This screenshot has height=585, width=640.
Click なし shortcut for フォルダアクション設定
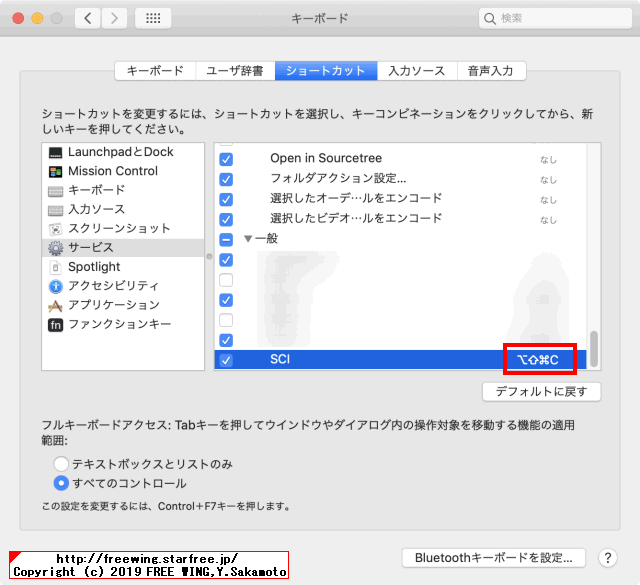point(548,180)
